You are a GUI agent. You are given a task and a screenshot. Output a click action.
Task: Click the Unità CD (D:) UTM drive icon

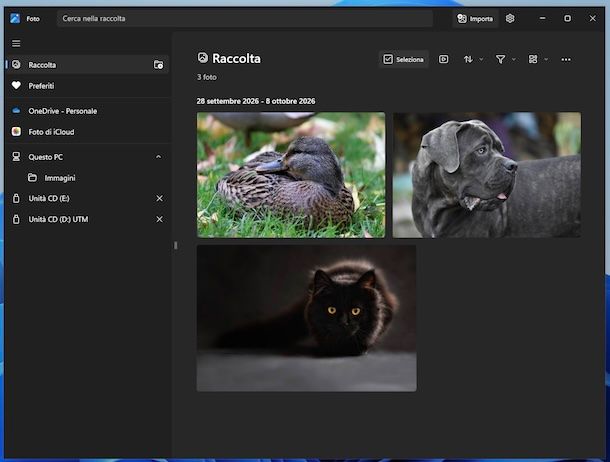[16, 219]
